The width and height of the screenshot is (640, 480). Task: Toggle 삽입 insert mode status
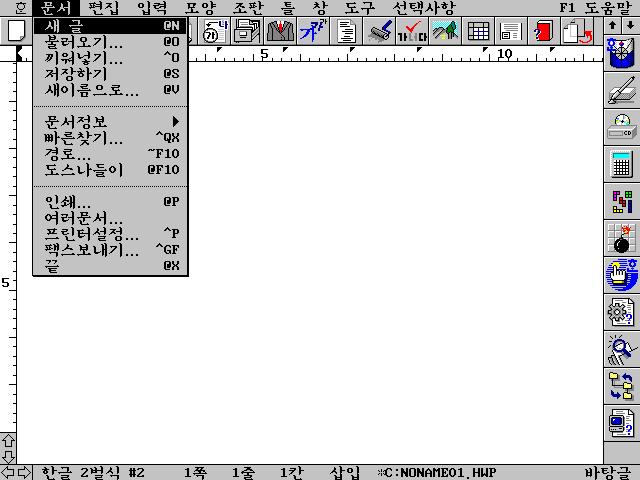point(344,473)
